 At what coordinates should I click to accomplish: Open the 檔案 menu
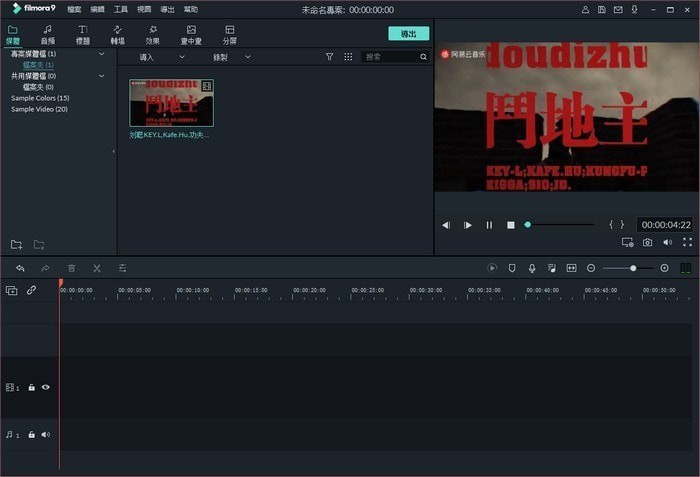[74, 9]
